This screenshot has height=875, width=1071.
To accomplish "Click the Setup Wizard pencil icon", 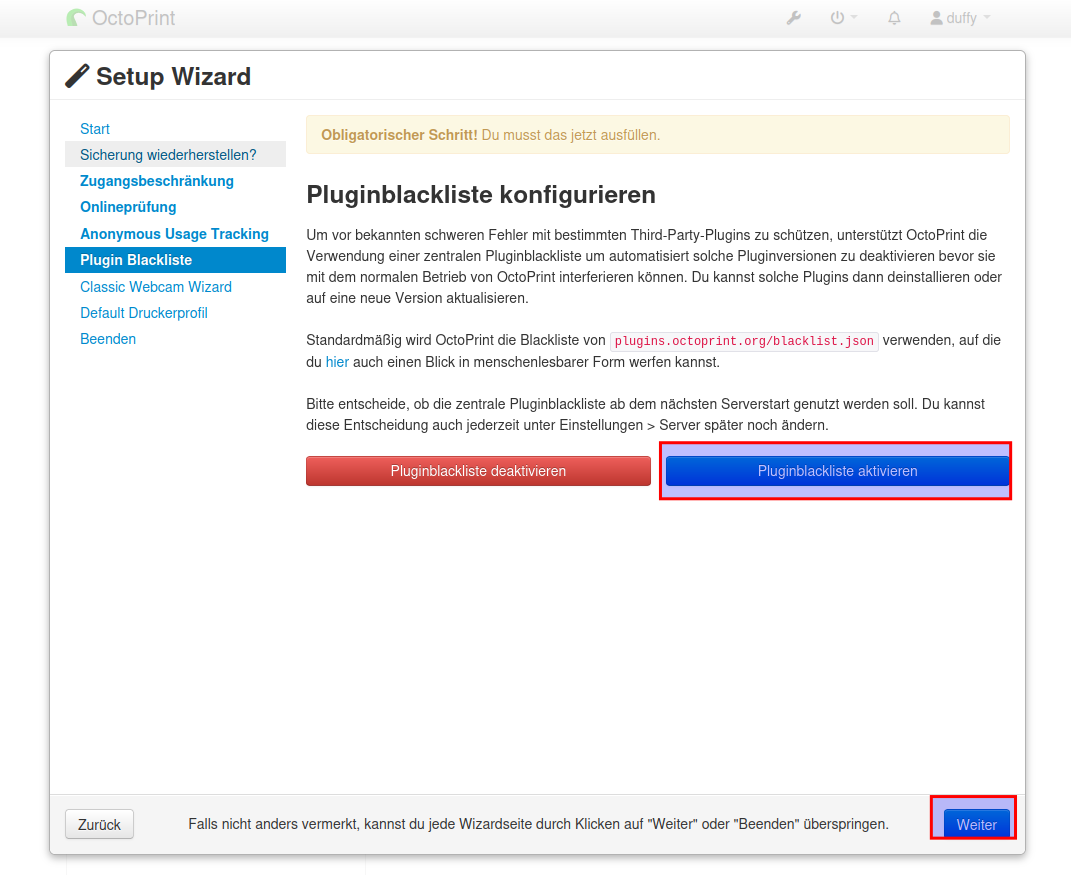I will [77, 76].
